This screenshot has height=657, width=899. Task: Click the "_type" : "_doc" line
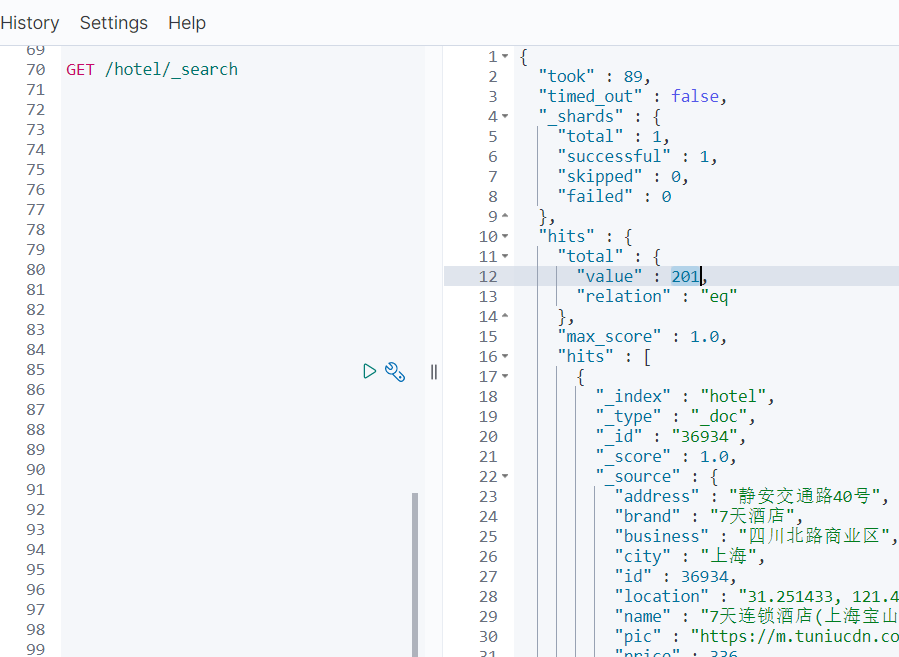675,417
